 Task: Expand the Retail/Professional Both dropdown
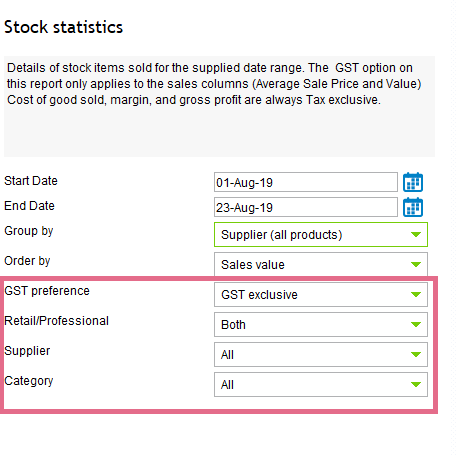tap(321, 325)
